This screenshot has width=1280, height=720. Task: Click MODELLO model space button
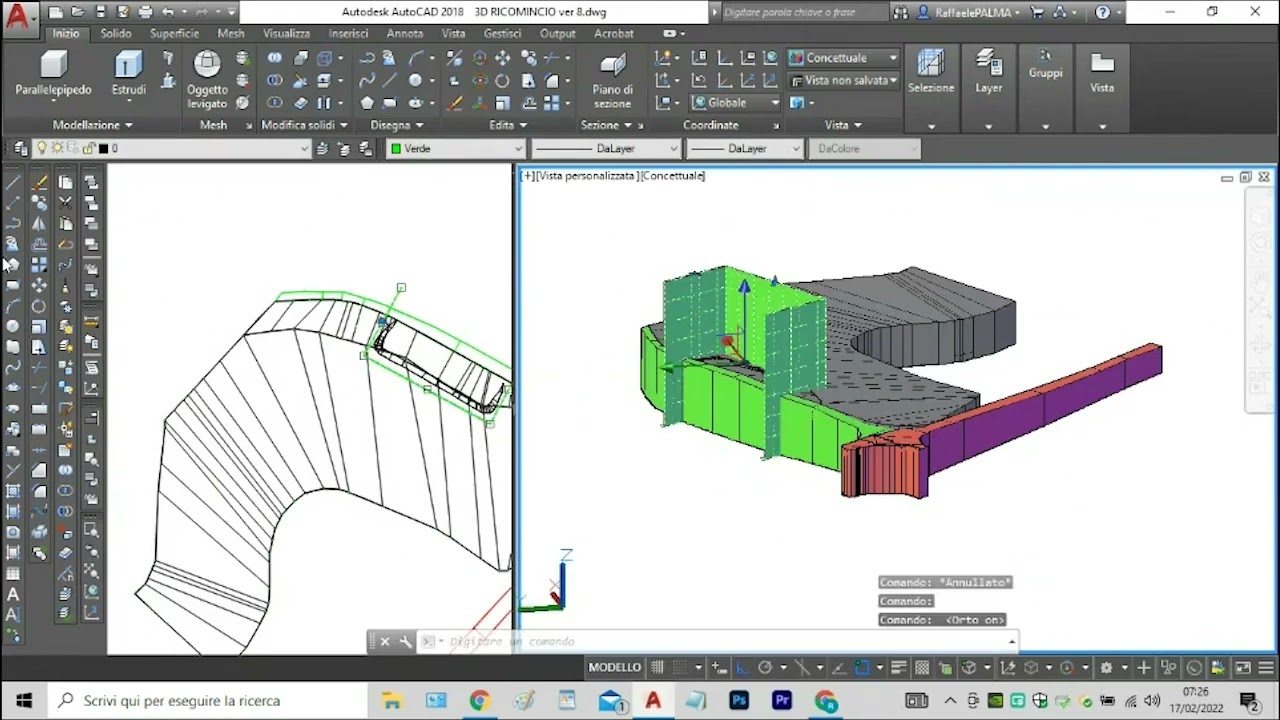(614, 667)
